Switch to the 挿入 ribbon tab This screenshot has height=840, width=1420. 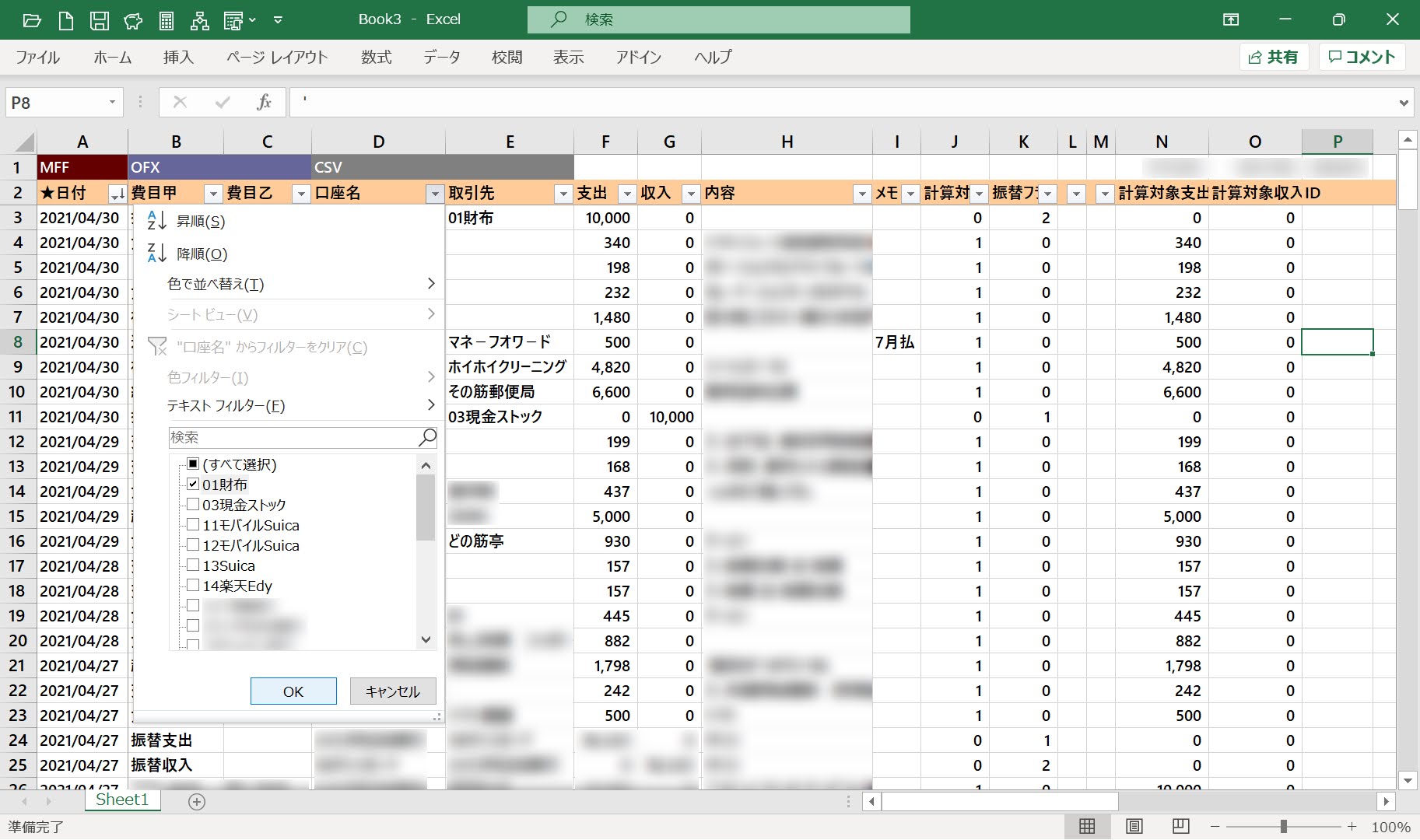[178, 57]
